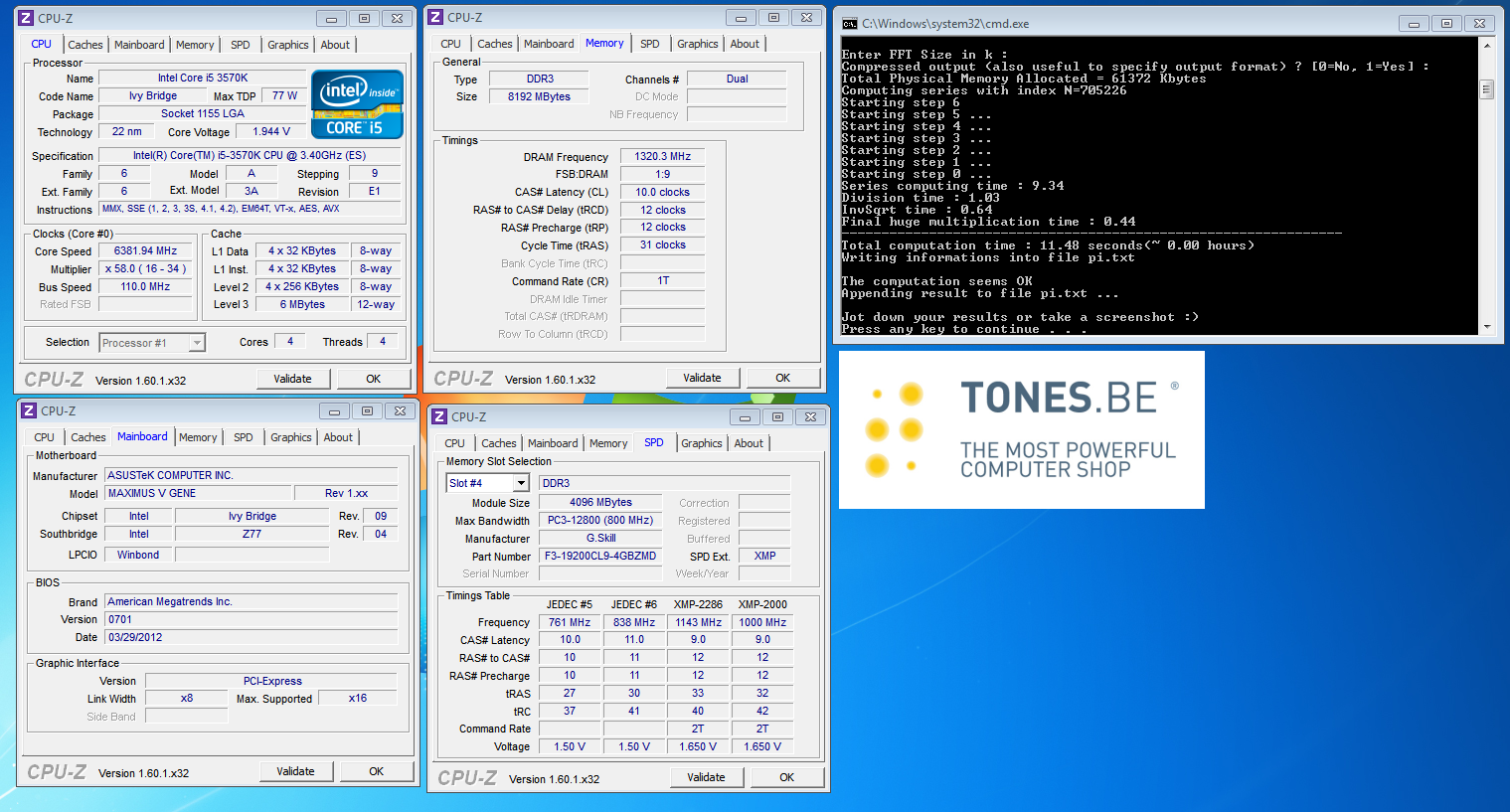
Task: Click the DRAM Frequency value 1320.3 MHz
Action: (x=663, y=156)
